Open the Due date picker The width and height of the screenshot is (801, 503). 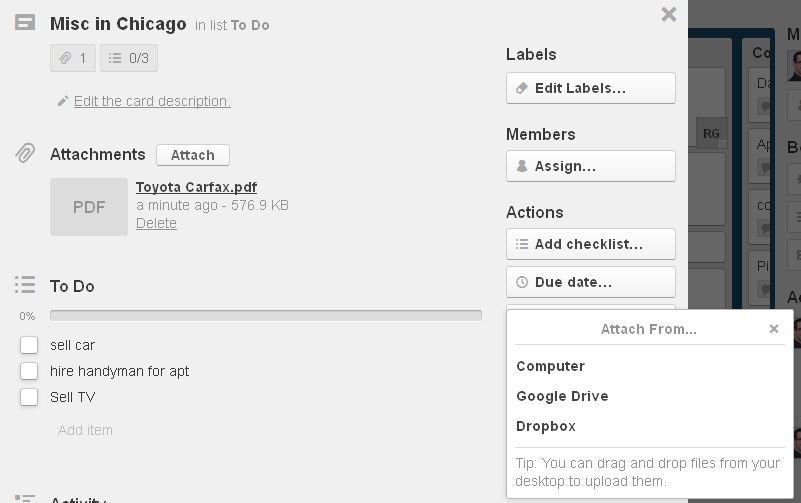(x=591, y=282)
